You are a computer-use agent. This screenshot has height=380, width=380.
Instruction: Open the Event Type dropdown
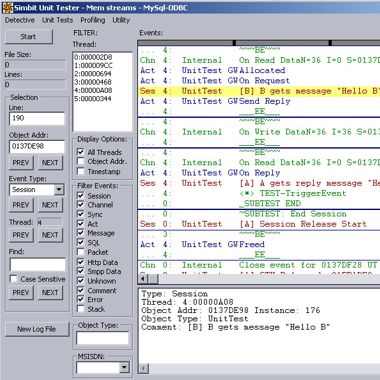point(59,190)
